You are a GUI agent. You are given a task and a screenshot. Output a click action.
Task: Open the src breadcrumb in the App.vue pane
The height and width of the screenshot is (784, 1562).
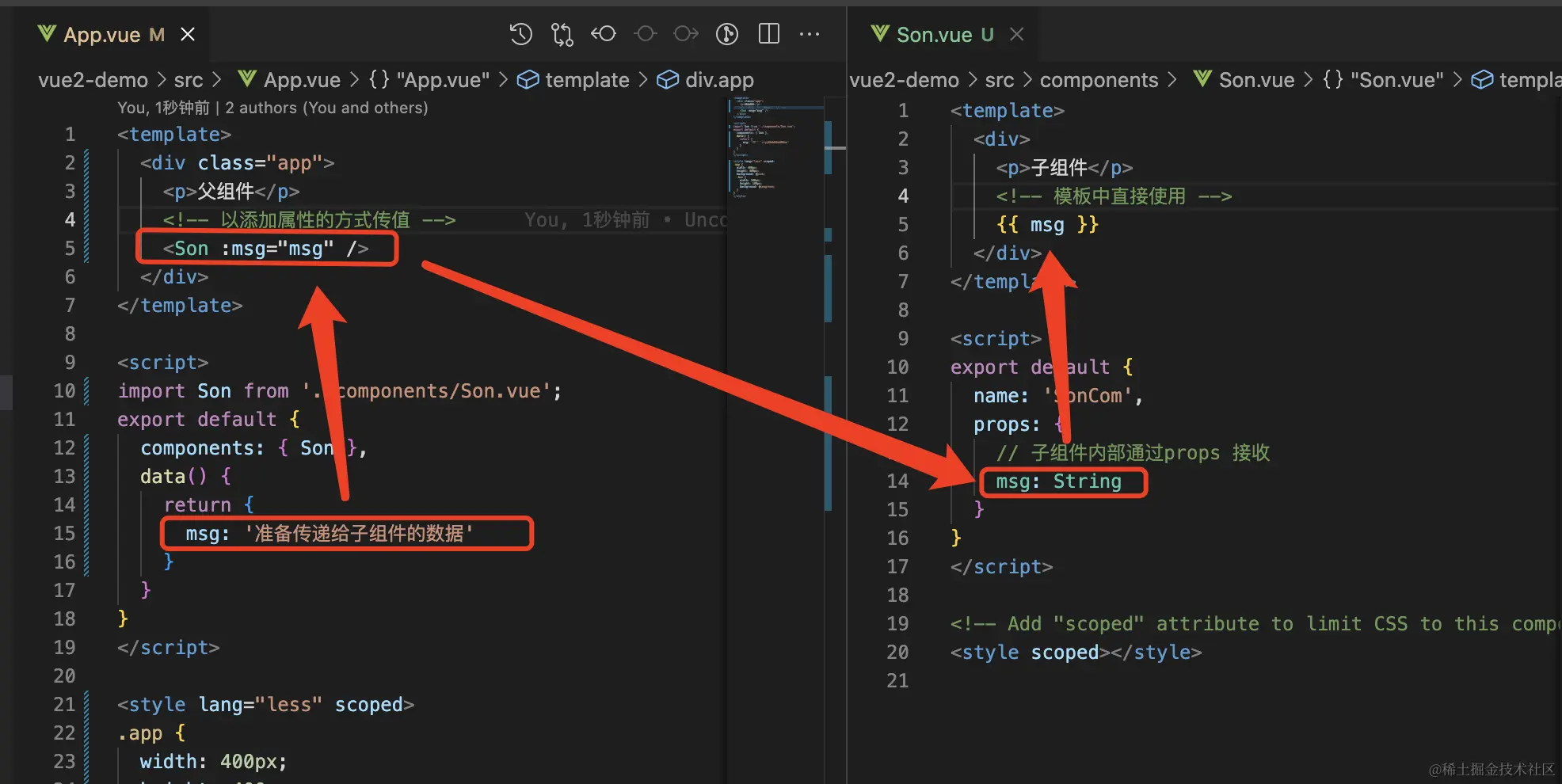(x=189, y=80)
